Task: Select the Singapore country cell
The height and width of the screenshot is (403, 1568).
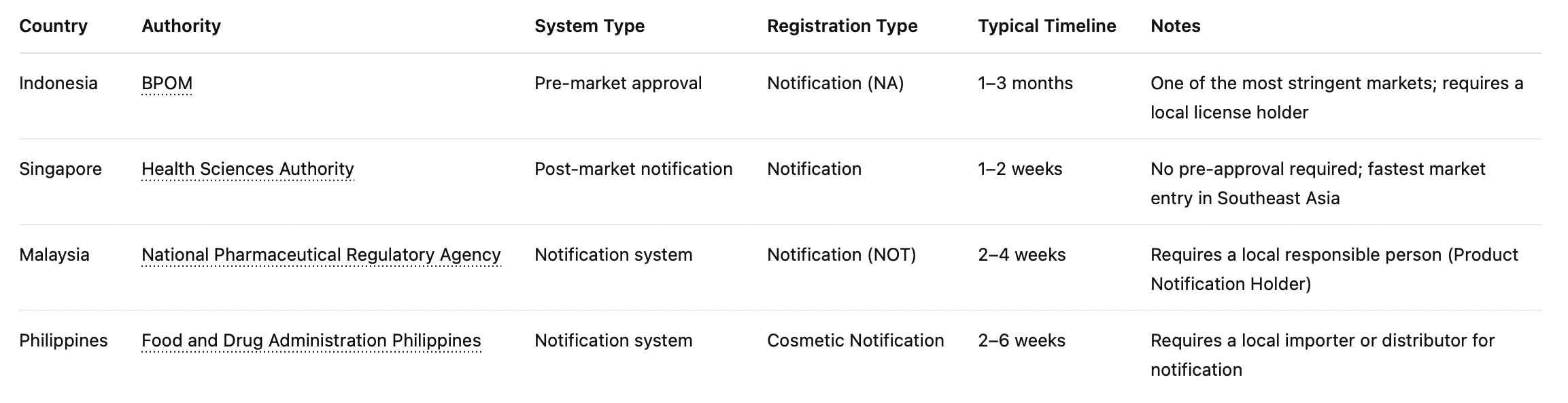Action: pyautogui.click(x=61, y=169)
